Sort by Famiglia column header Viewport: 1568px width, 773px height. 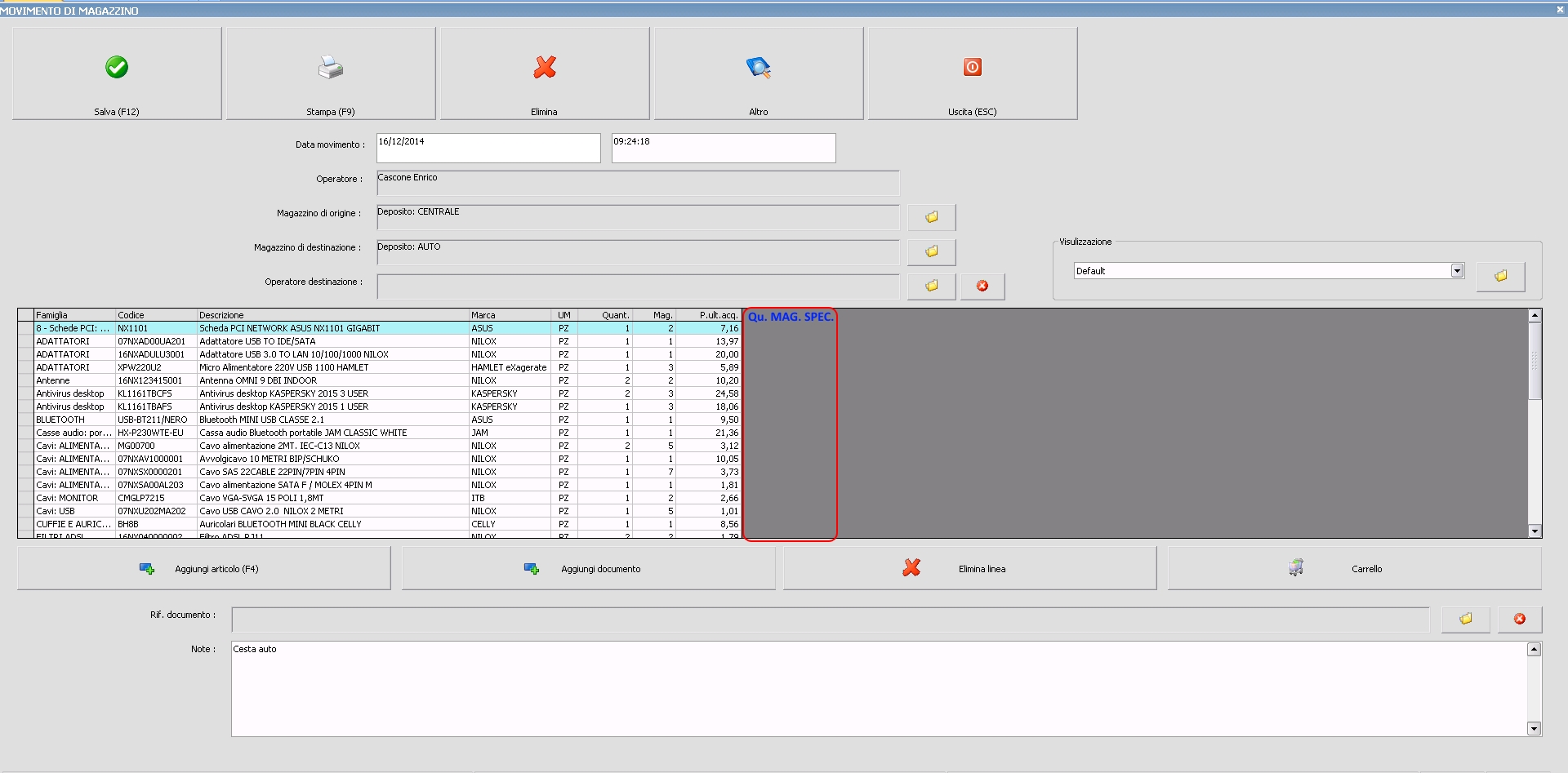(74, 315)
